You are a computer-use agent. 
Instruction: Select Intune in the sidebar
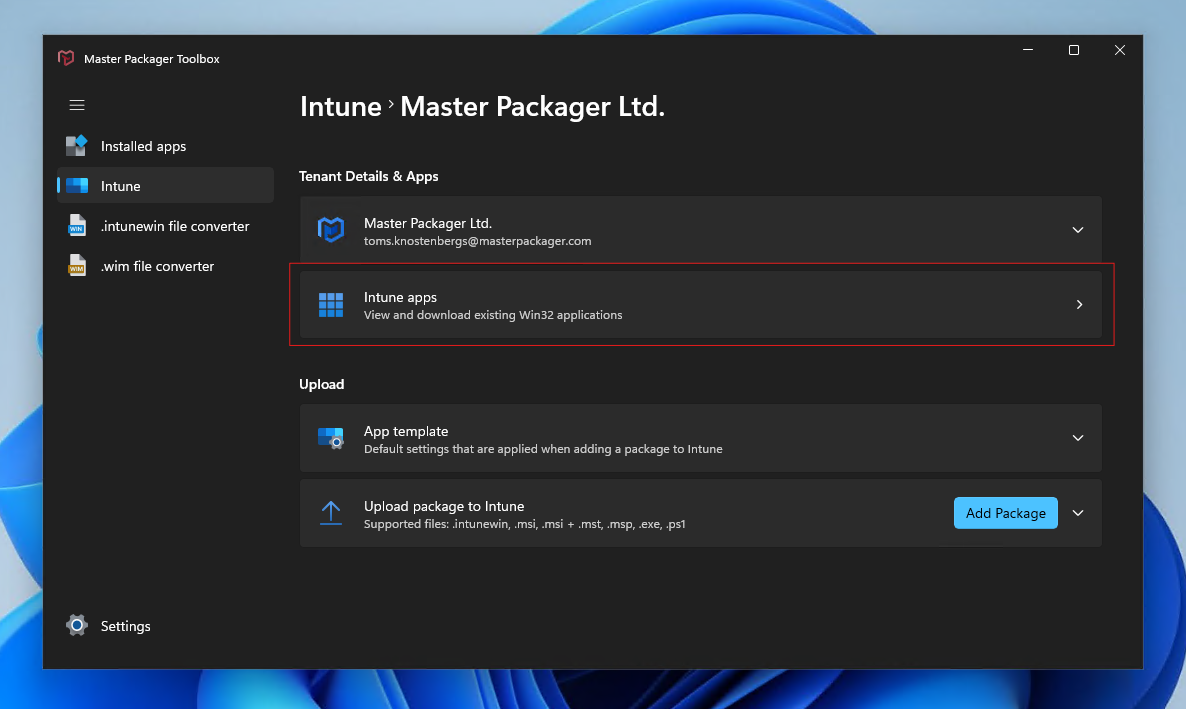click(x=166, y=185)
